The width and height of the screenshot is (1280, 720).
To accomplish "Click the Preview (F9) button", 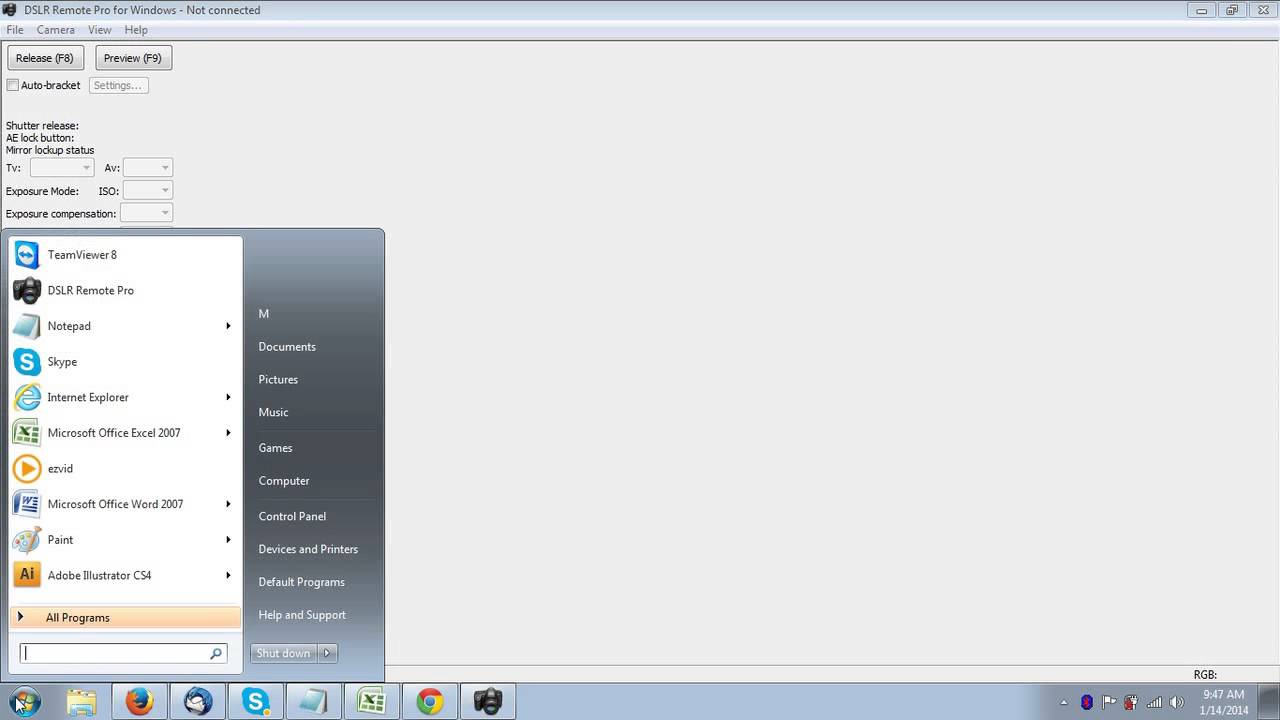I will pyautogui.click(x=132, y=58).
